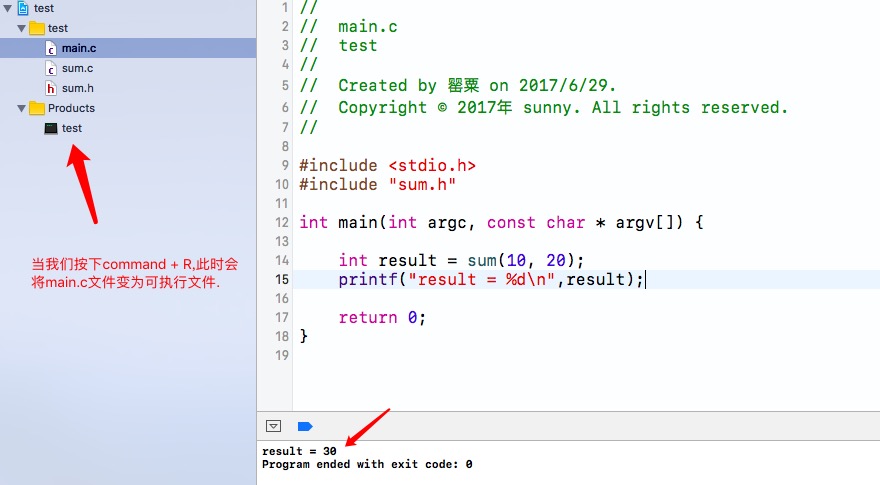This screenshot has width=880, height=485.
Task: Click console output 'result = 30'
Action: coord(299,451)
